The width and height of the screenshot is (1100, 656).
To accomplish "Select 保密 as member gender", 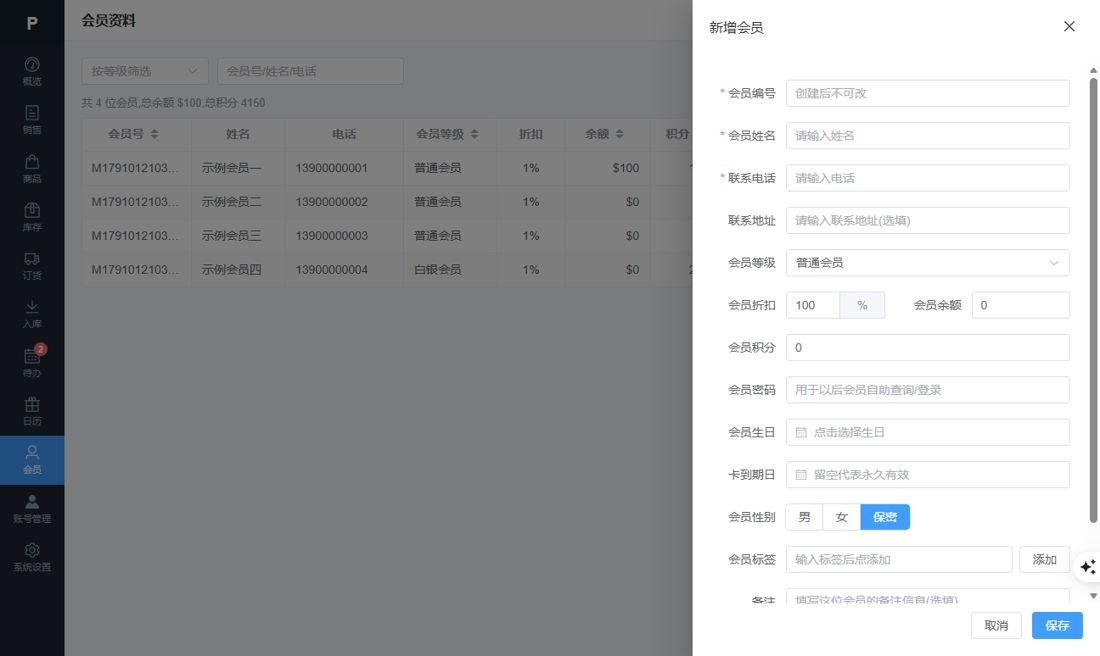I will pos(885,517).
